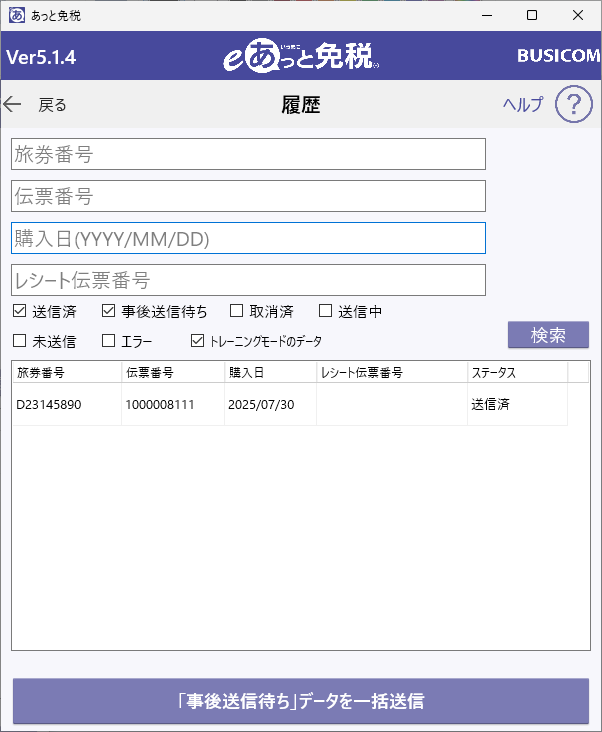
Task: Click the 検索 search button
Action: coord(548,335)
